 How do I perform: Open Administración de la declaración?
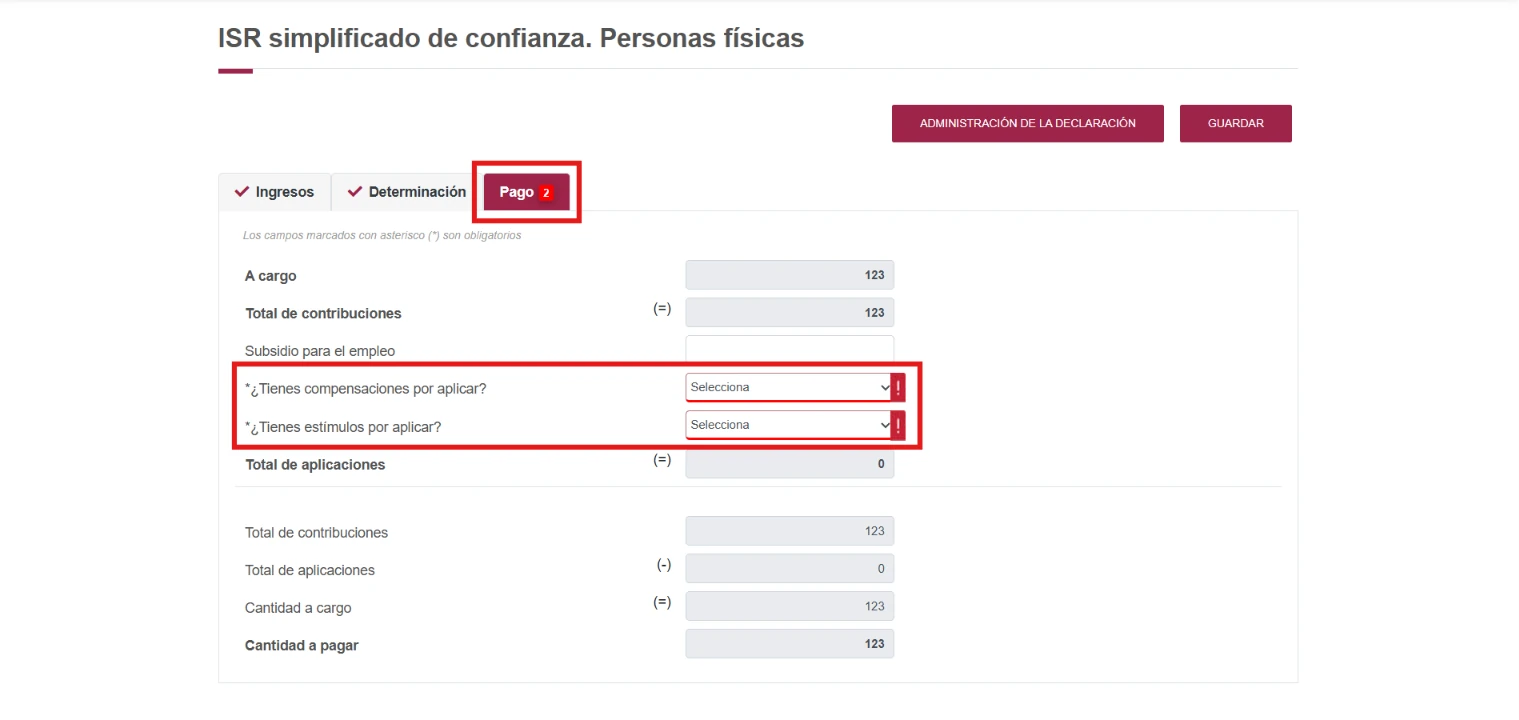pos(1028,123)
